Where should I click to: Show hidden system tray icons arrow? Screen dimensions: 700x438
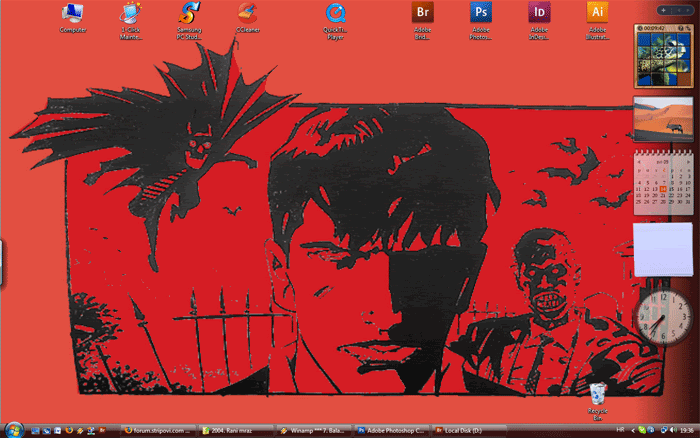633,430
